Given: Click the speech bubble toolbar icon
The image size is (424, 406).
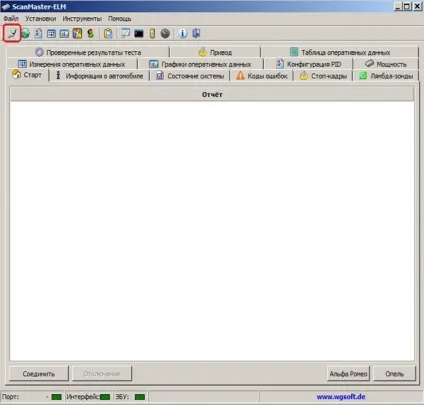Looking at the screenshot, I should tap(126, 33).
